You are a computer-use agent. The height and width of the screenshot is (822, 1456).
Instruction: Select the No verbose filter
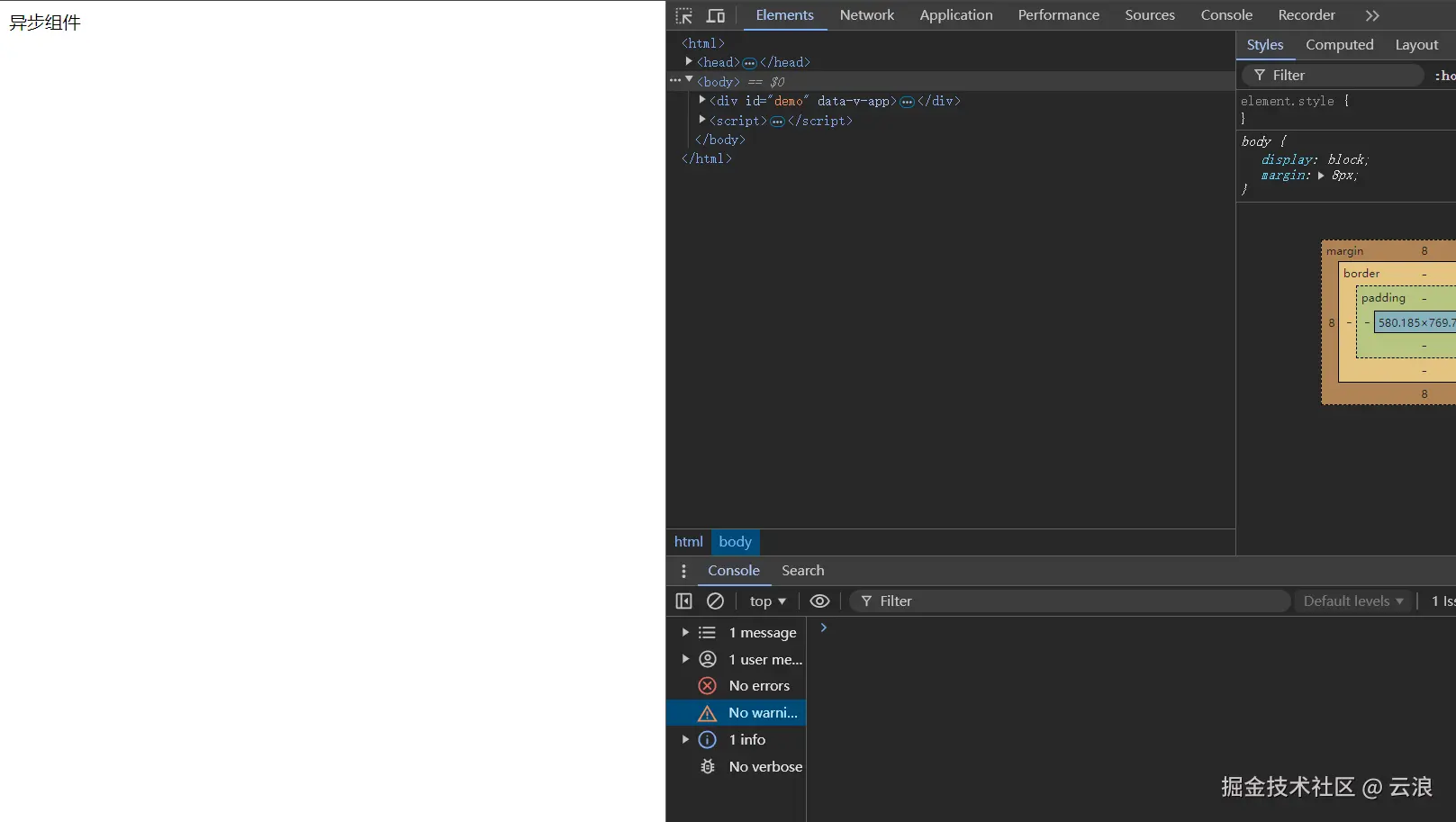737,767
